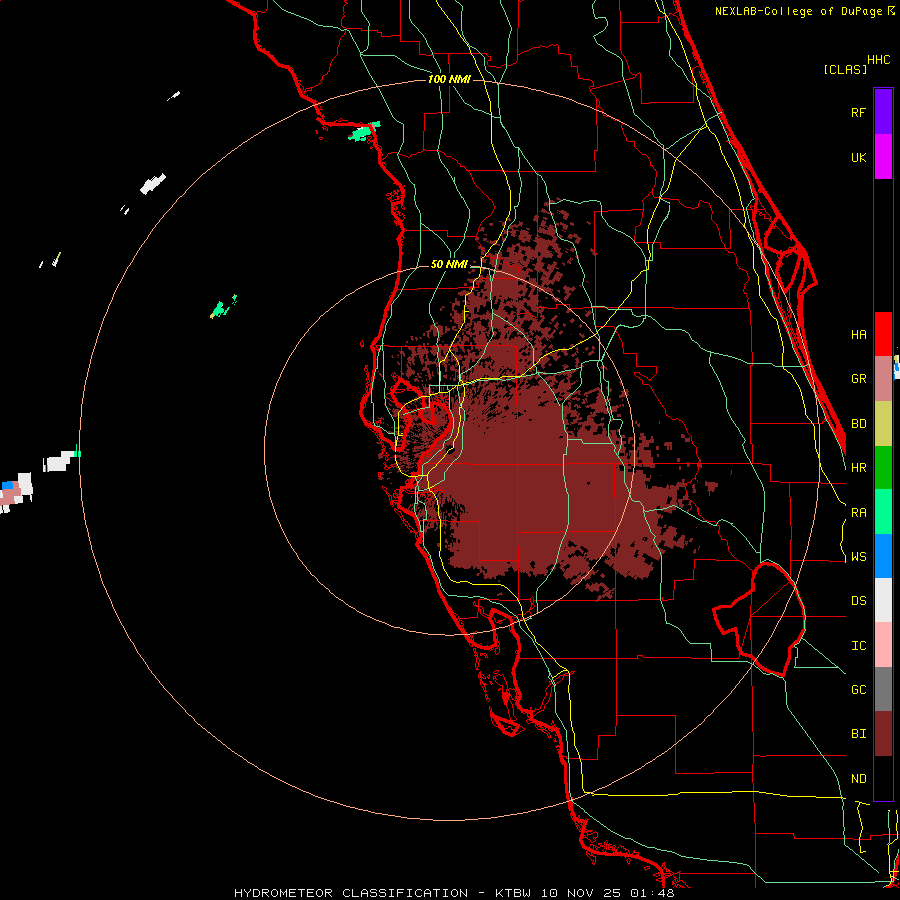Click the BI legend label
This screenshot has height=900, width=900.
click(x=858, y=734)
